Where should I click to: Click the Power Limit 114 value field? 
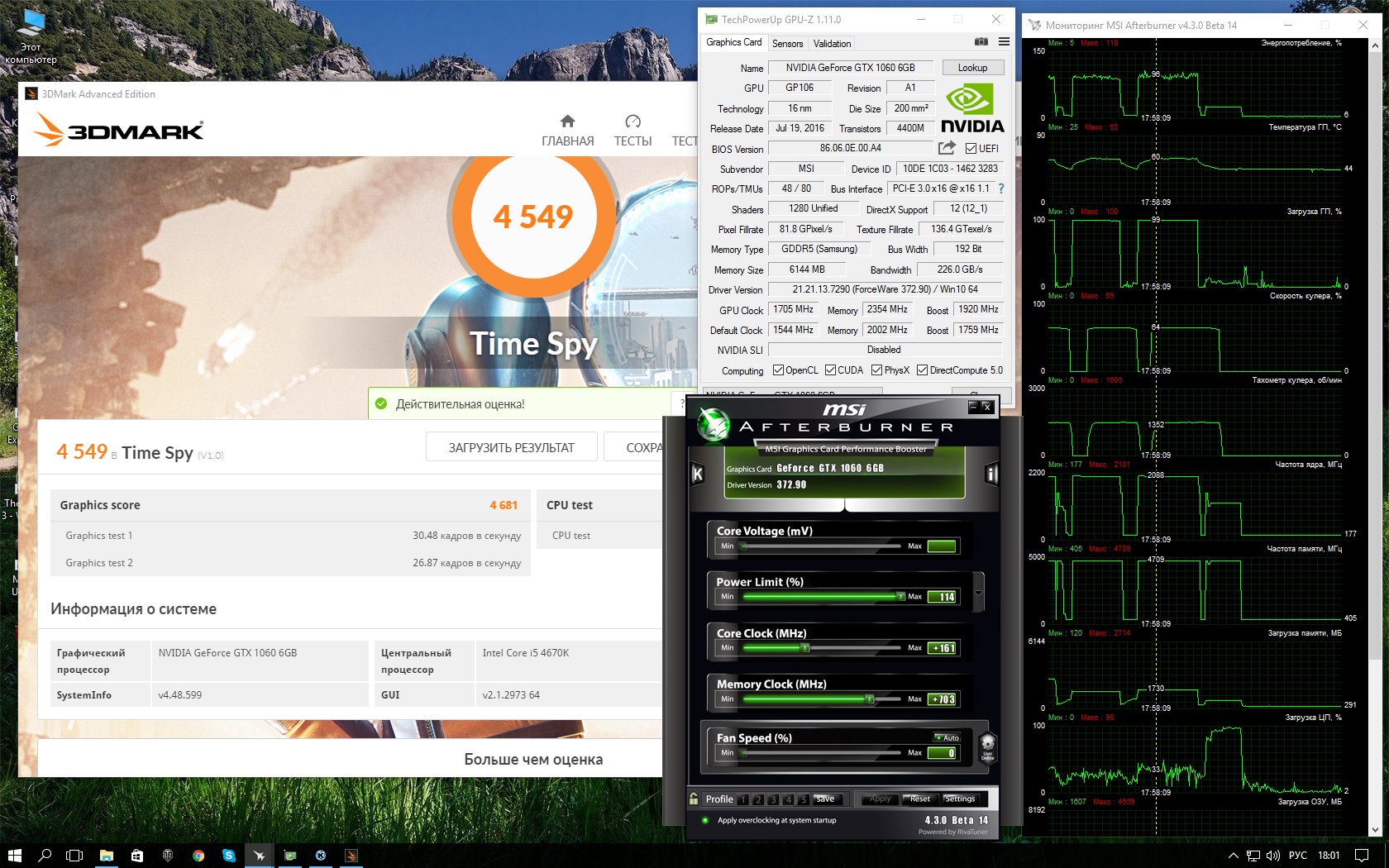tap(942, 597)
